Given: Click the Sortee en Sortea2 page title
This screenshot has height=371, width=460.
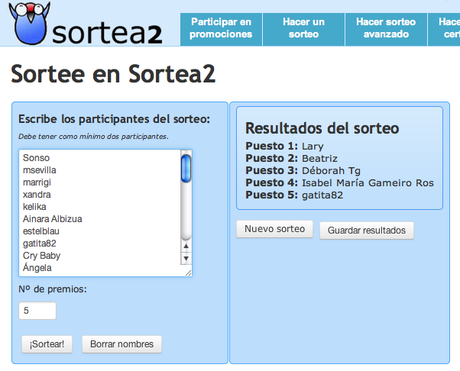Looking at the screenshot, I should 113,74.
